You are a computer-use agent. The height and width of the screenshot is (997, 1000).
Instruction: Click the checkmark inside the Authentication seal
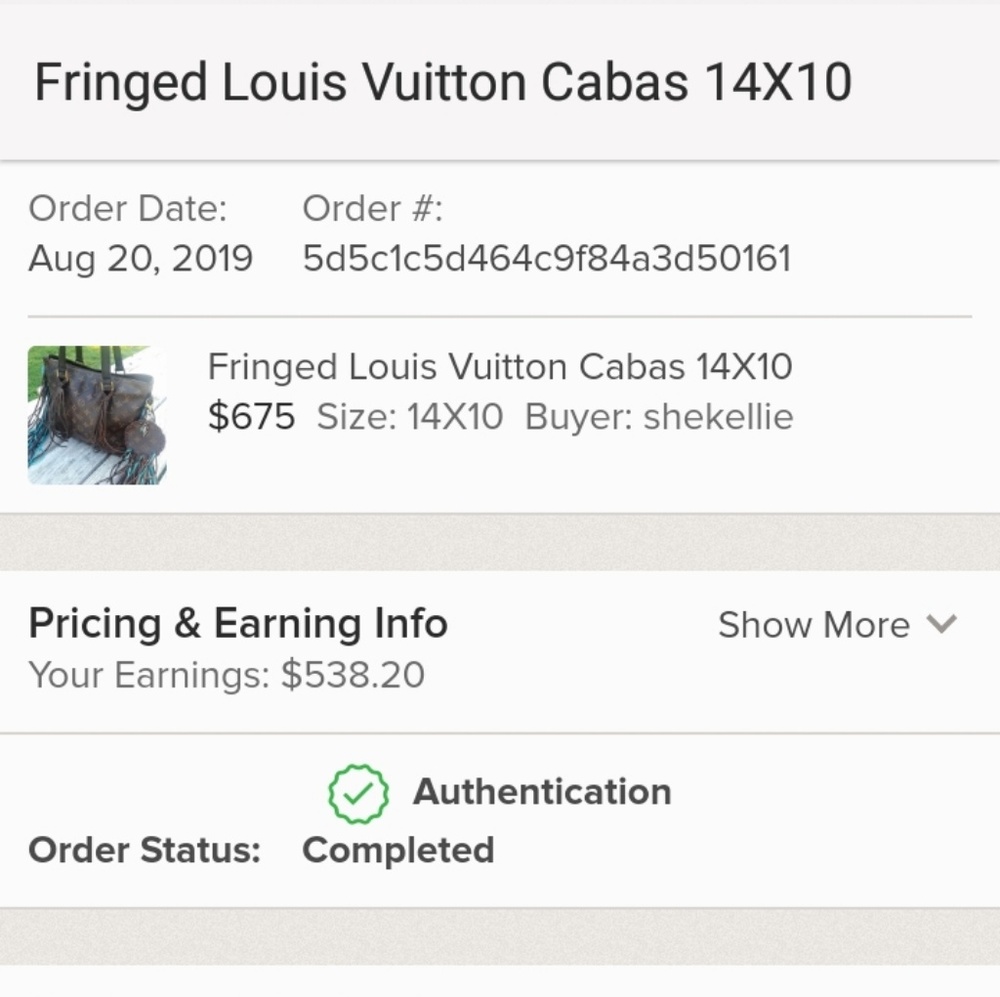pyautogui.click(x=357, y=791)
